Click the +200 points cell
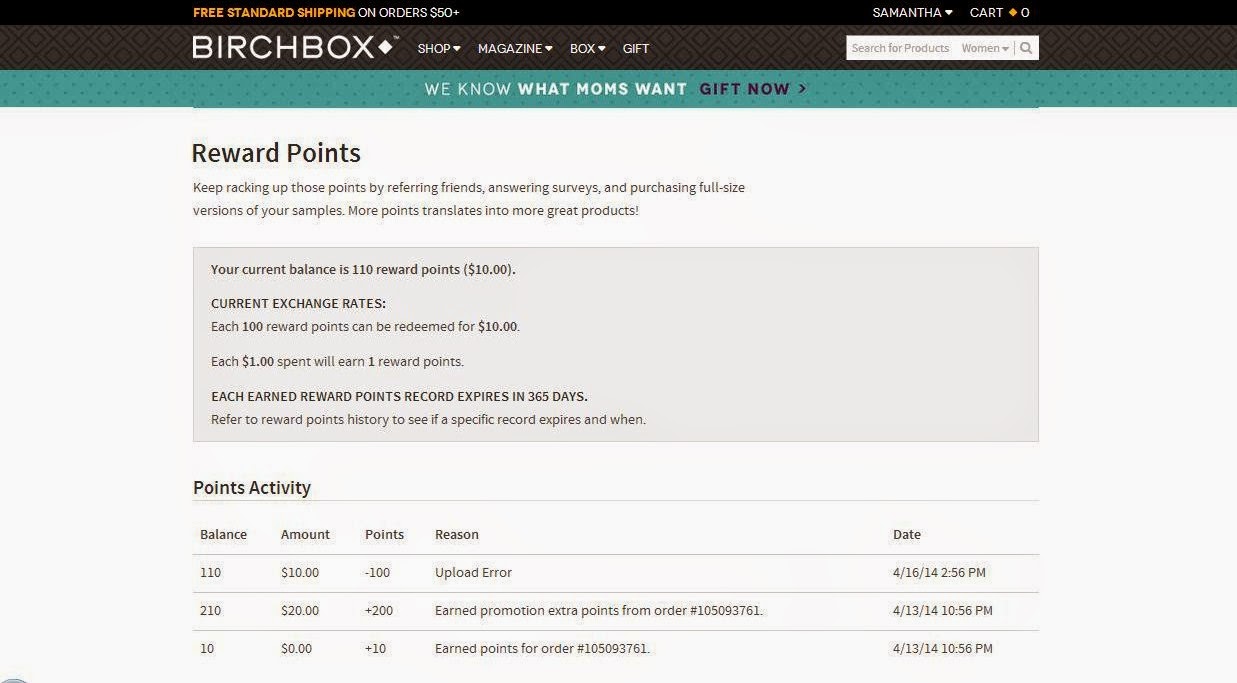This screenshot has width=1237, height=683. (x=379, y=610)
